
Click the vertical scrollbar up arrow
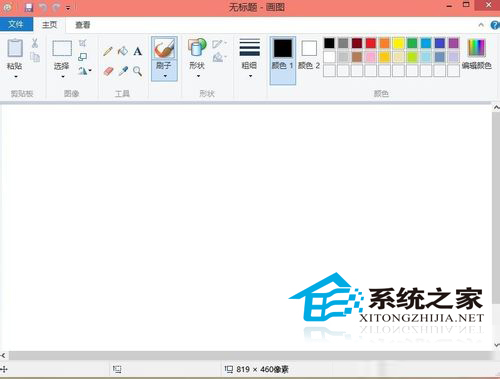(496, 107)
